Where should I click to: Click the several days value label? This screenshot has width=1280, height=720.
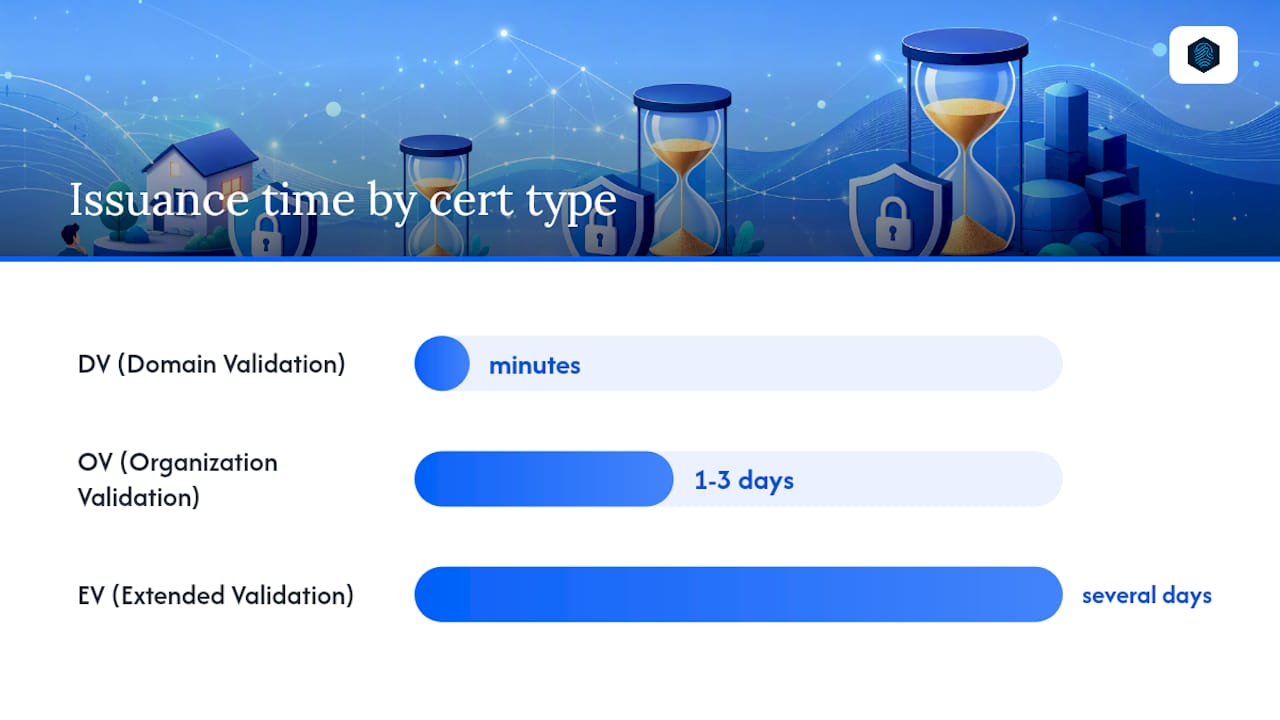point(1147,595)
